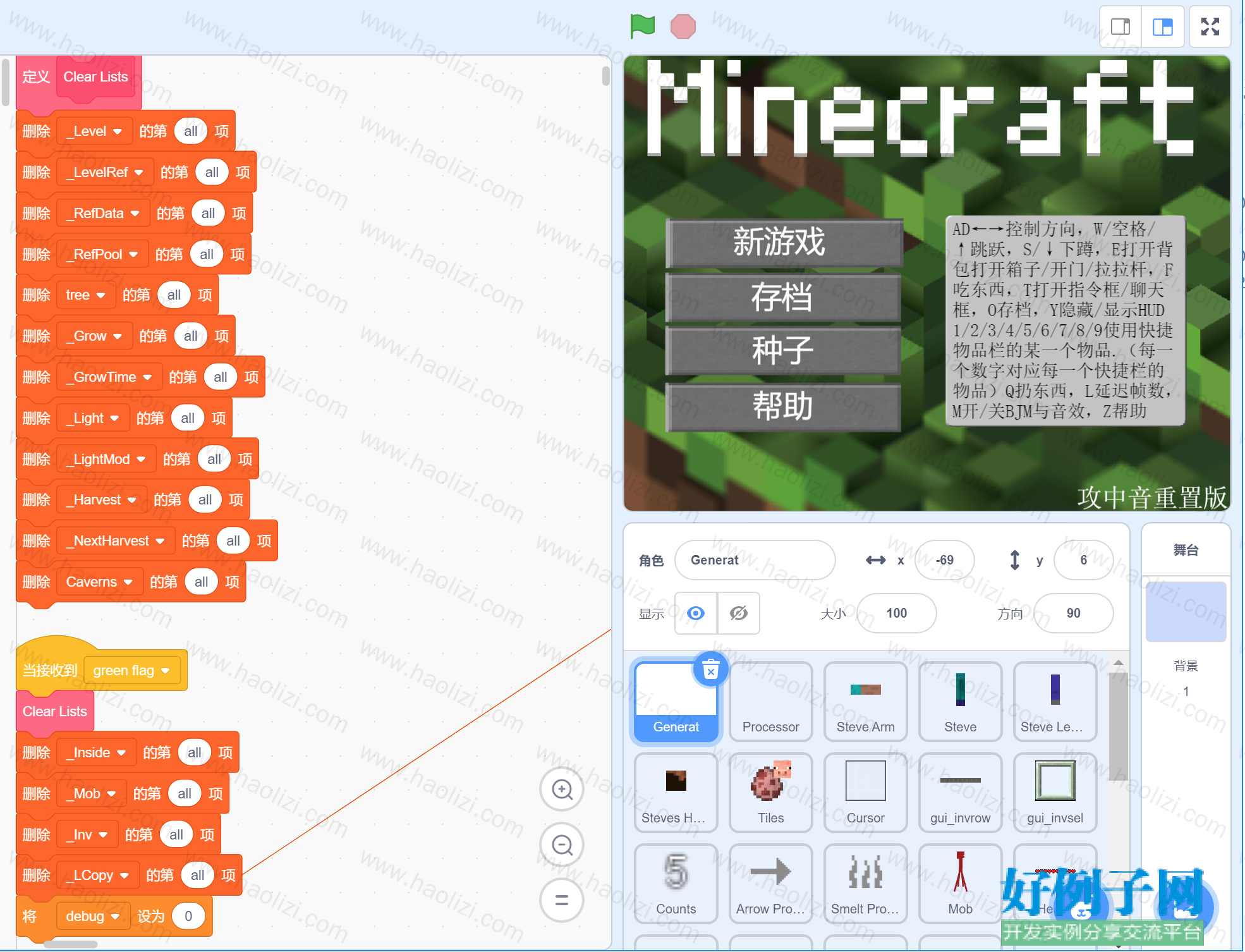Open the _NextHarvest list dropdown
The width and height of the screenshot is (1245, 952).
[116, 541]
